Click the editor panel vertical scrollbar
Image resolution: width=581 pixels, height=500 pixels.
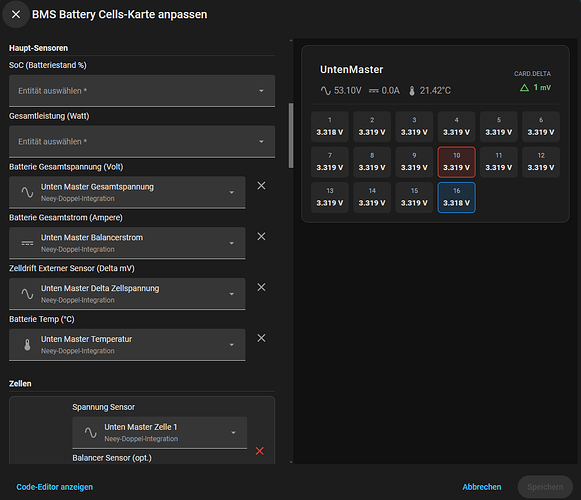pos(291,135)
